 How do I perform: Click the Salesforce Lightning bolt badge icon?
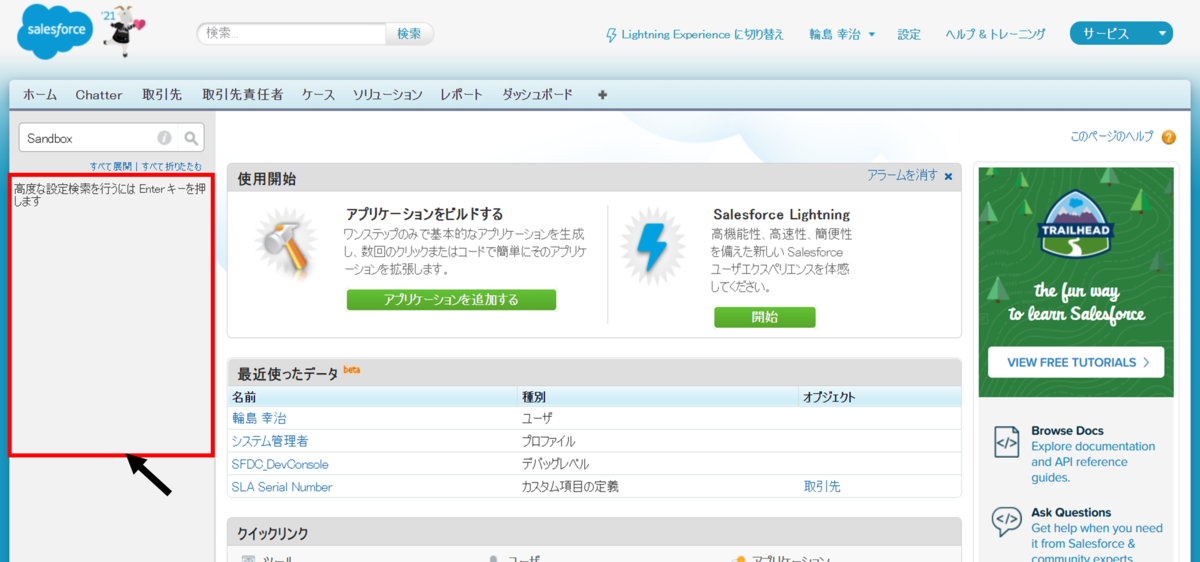pos(652,248)
